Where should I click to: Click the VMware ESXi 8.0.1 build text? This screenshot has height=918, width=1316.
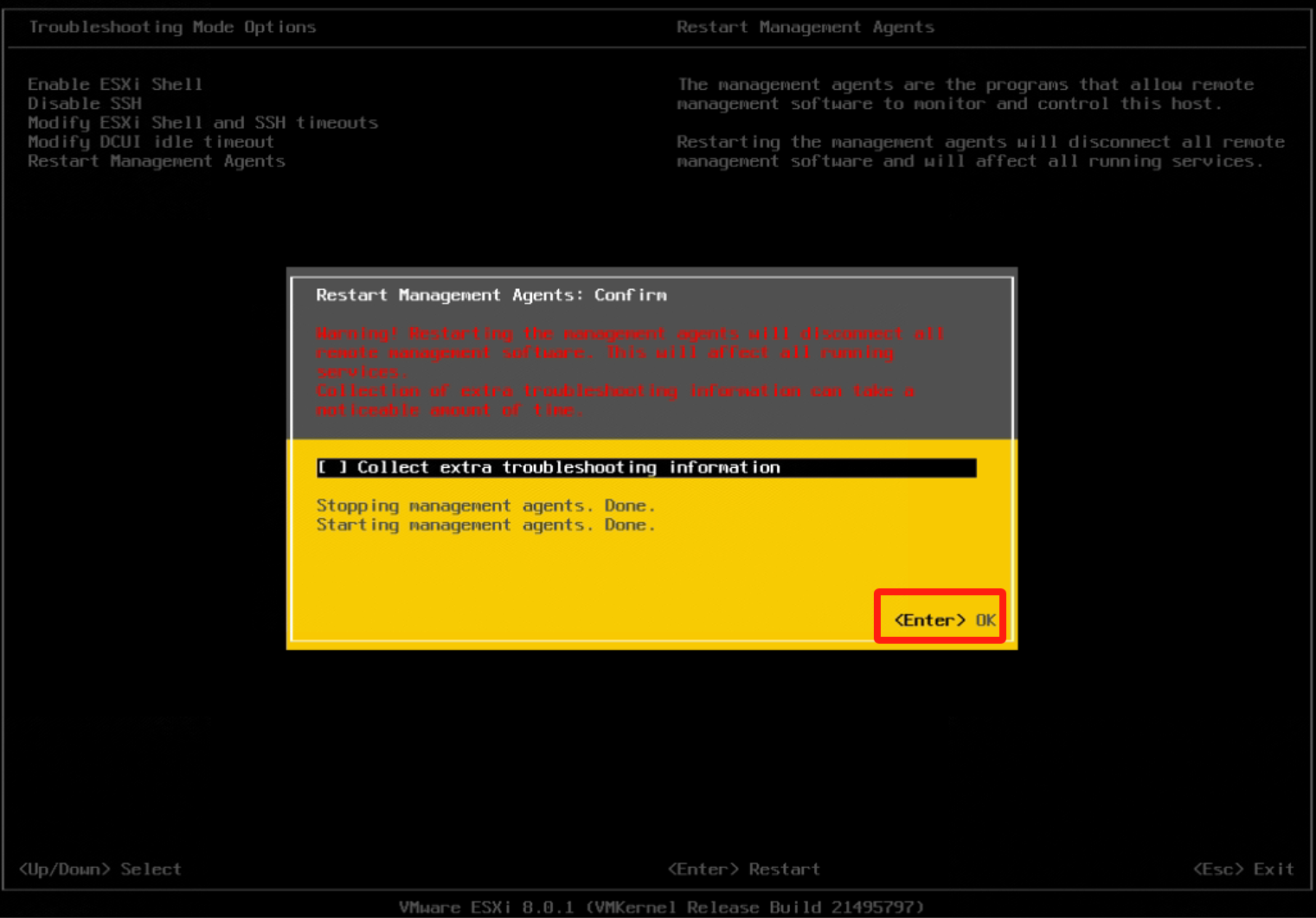pos(661,907)
